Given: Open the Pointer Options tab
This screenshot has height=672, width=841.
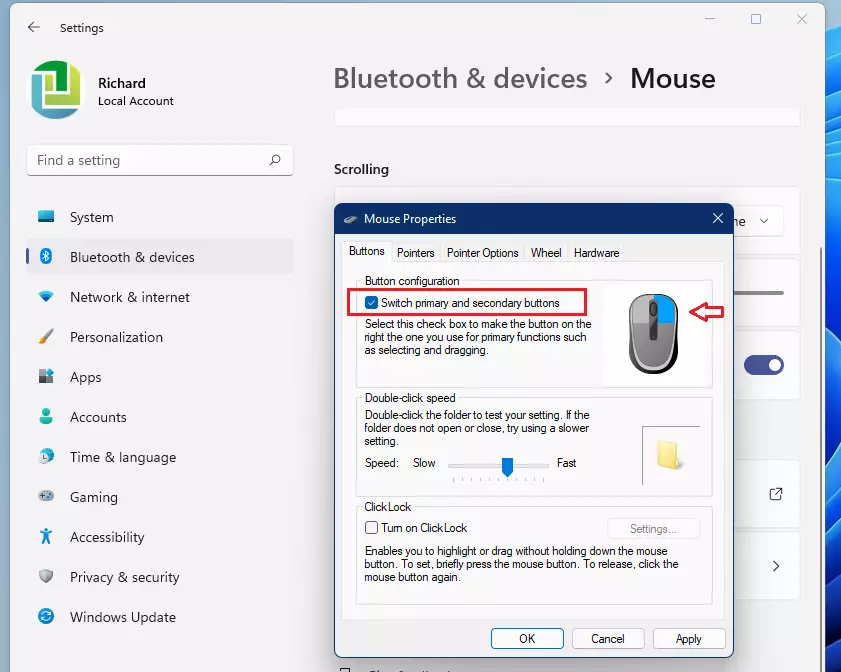Looking at the screenshot, I should [x=483, y=253].
